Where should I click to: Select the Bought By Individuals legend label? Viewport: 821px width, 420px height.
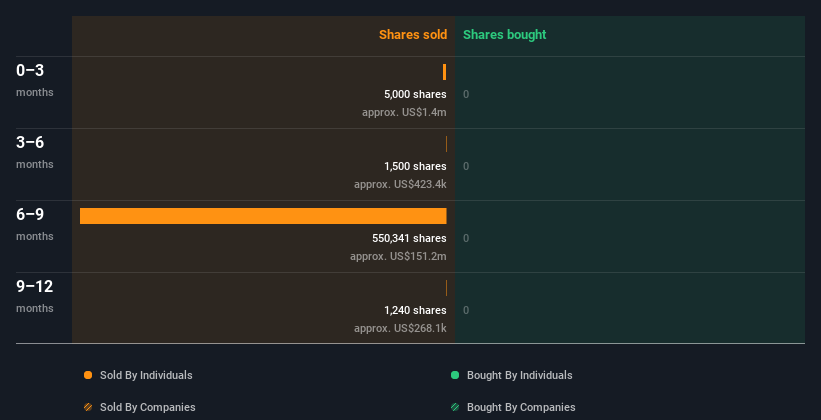click(519, 375)
